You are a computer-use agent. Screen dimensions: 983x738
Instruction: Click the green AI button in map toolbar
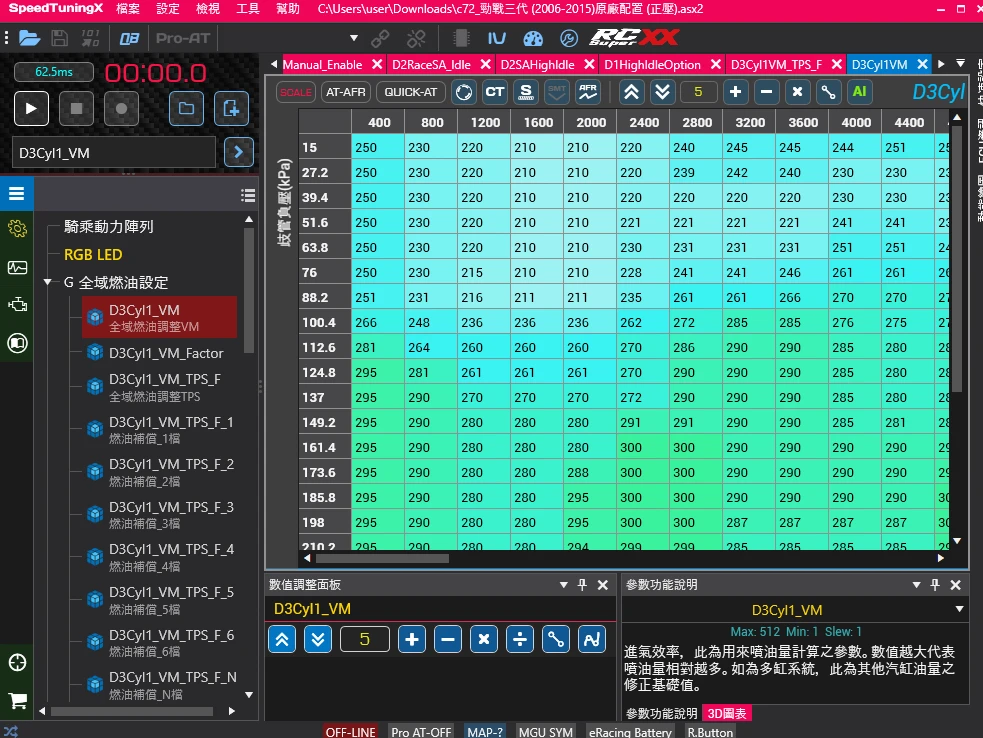coord(859,92)
